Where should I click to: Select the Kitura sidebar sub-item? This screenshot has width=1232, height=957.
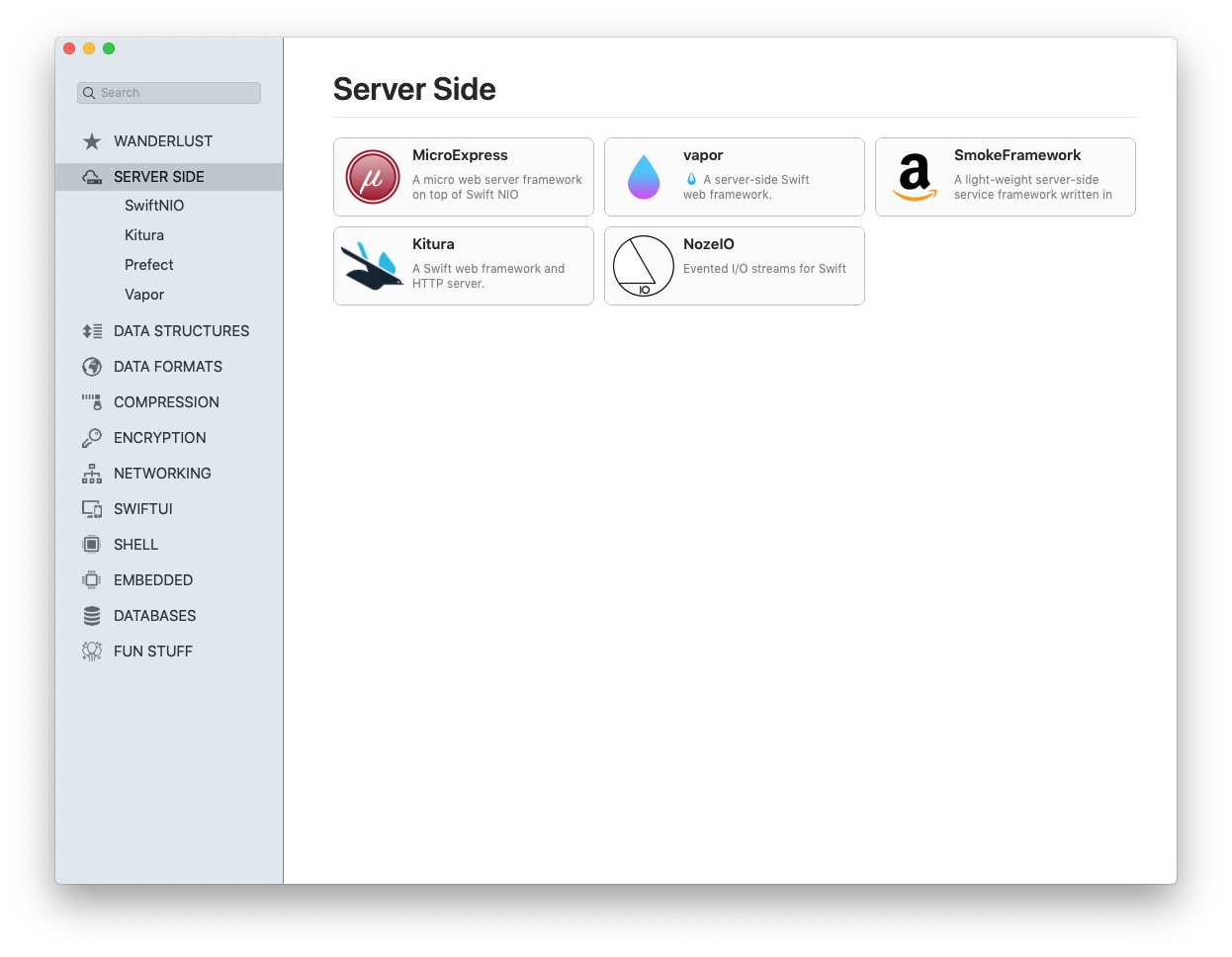144,235
